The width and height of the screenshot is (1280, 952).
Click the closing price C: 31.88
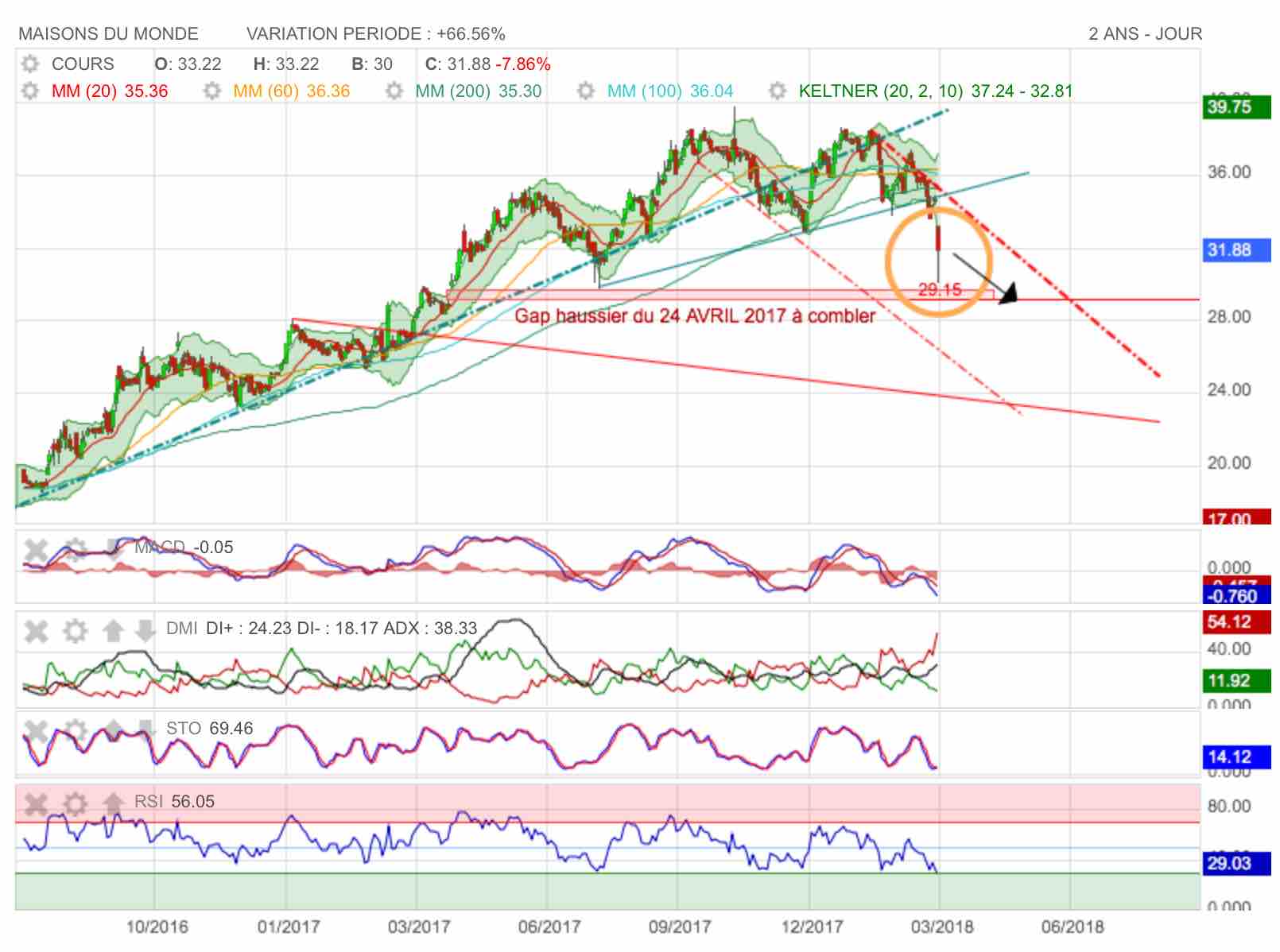[458, 64]
